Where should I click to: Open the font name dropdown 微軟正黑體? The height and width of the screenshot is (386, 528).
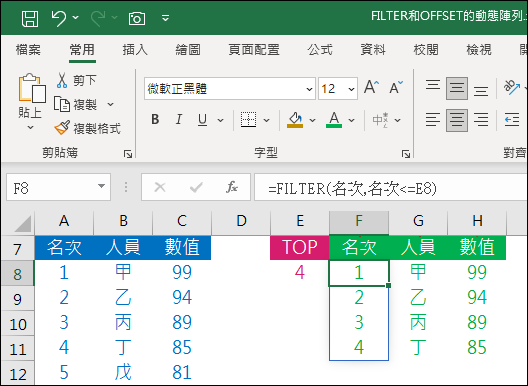pyautogui.click(x=309, y=89)
